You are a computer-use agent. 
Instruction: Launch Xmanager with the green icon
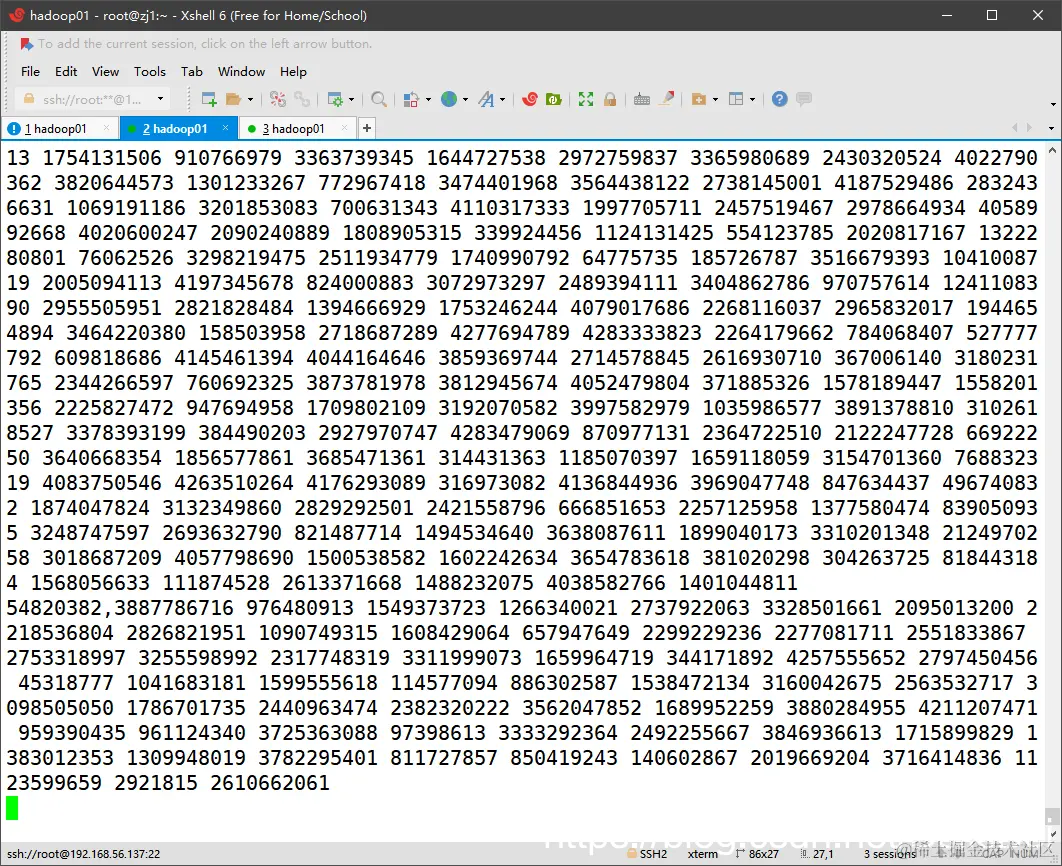tap(554, 100)
